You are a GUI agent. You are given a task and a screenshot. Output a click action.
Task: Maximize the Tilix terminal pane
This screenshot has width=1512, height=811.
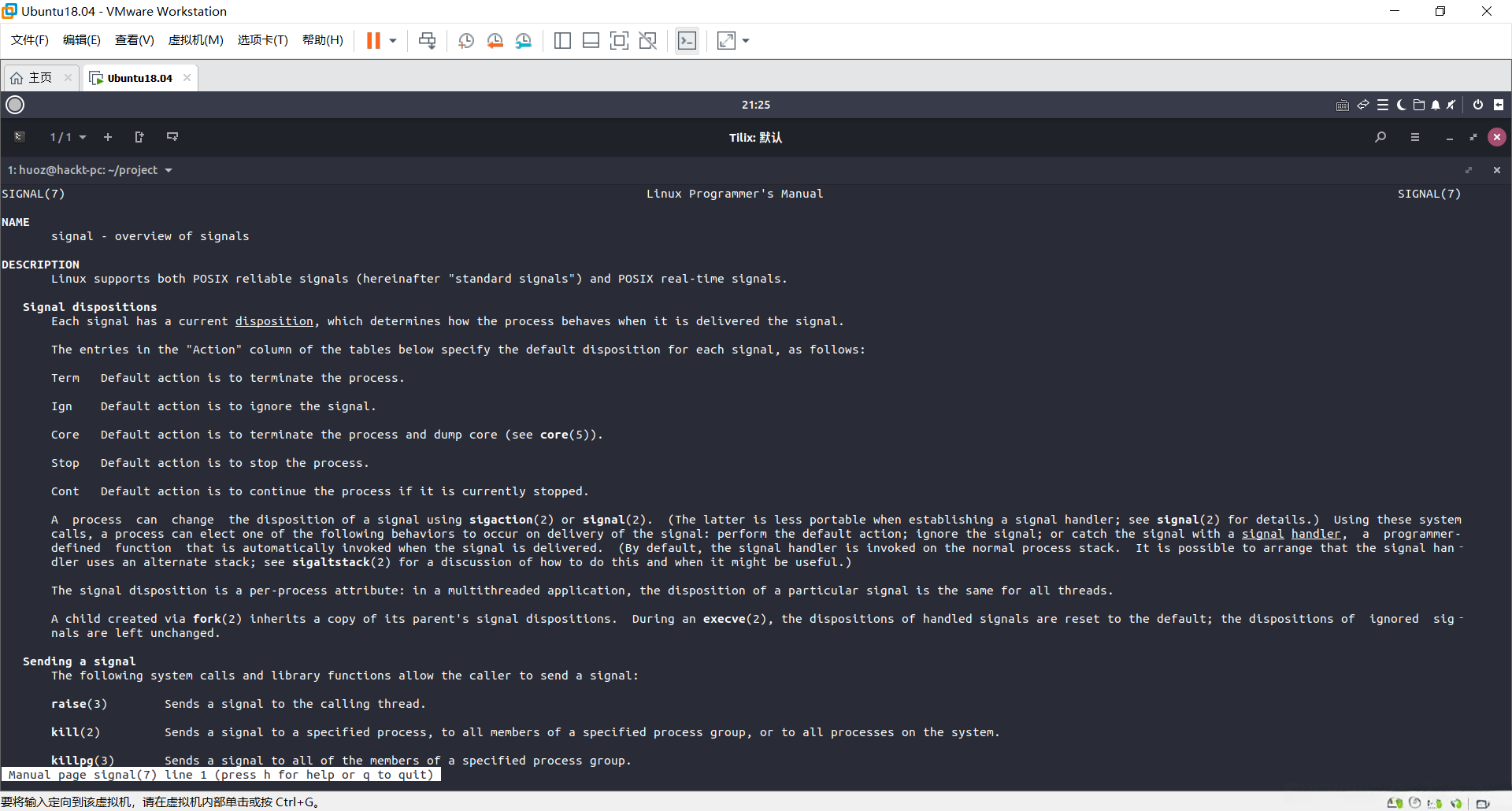[x=1468, y=170]
